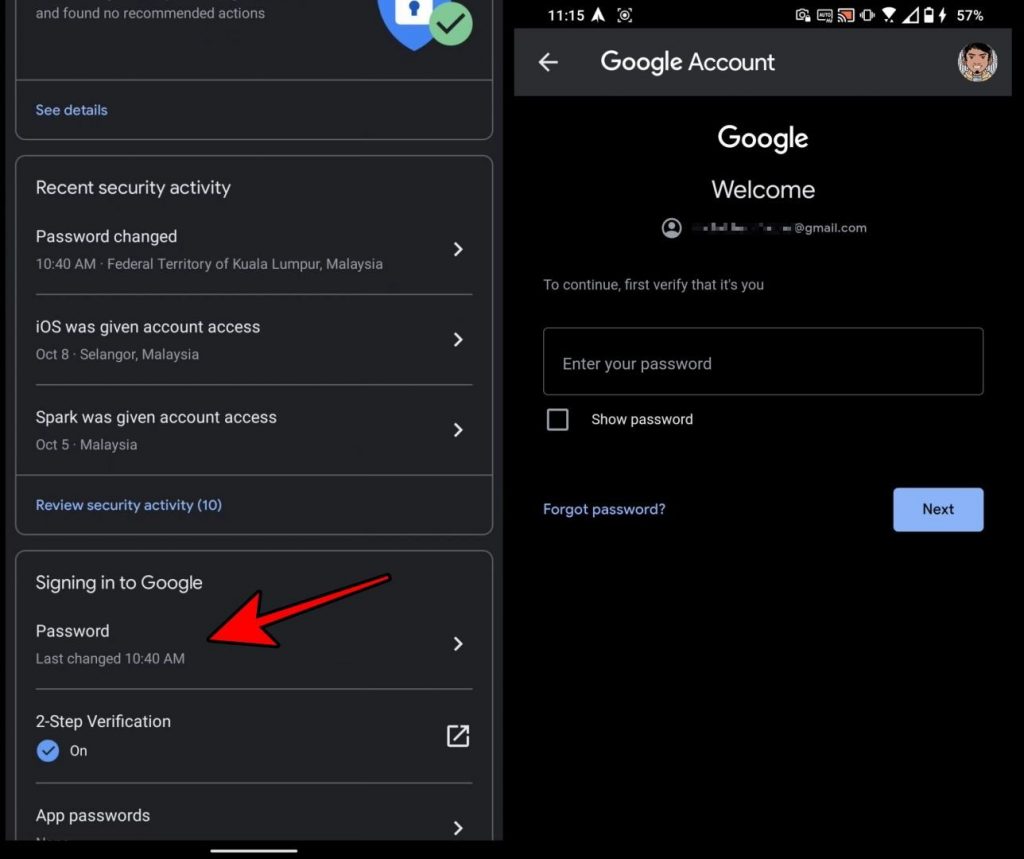Click the Google Account header title
This screenshot has width=1024, height=859.
pyautogui.click(x=687, y=62)
